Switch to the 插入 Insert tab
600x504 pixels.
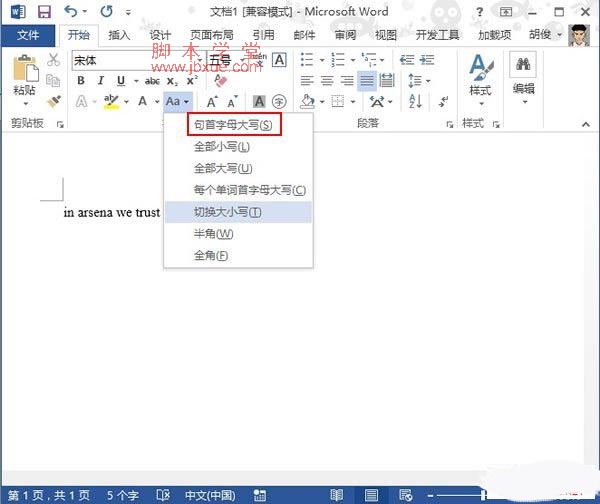pyautogui.click(x=119, y=35)
